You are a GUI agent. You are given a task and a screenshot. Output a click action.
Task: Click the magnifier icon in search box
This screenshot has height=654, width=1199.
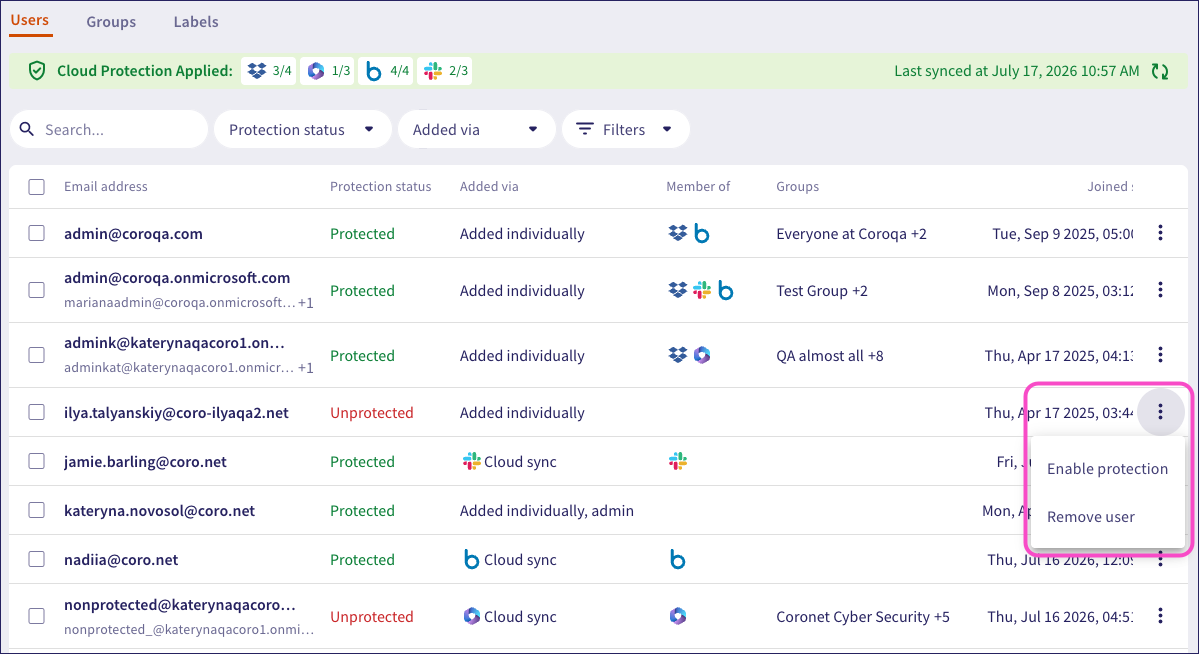pyautogui.click(x=27, y=129)
